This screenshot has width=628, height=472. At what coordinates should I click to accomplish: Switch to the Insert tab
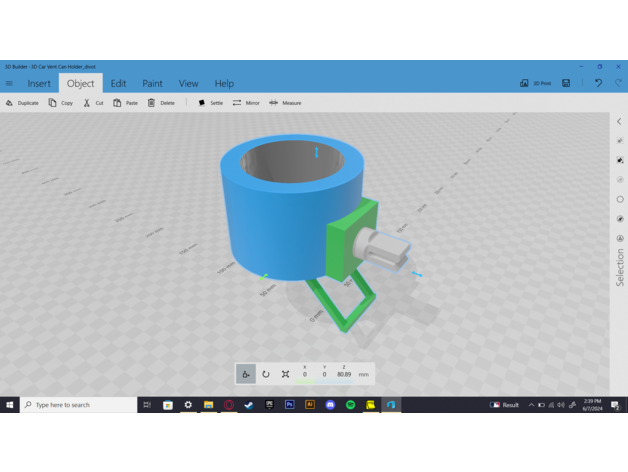(39, 84)
